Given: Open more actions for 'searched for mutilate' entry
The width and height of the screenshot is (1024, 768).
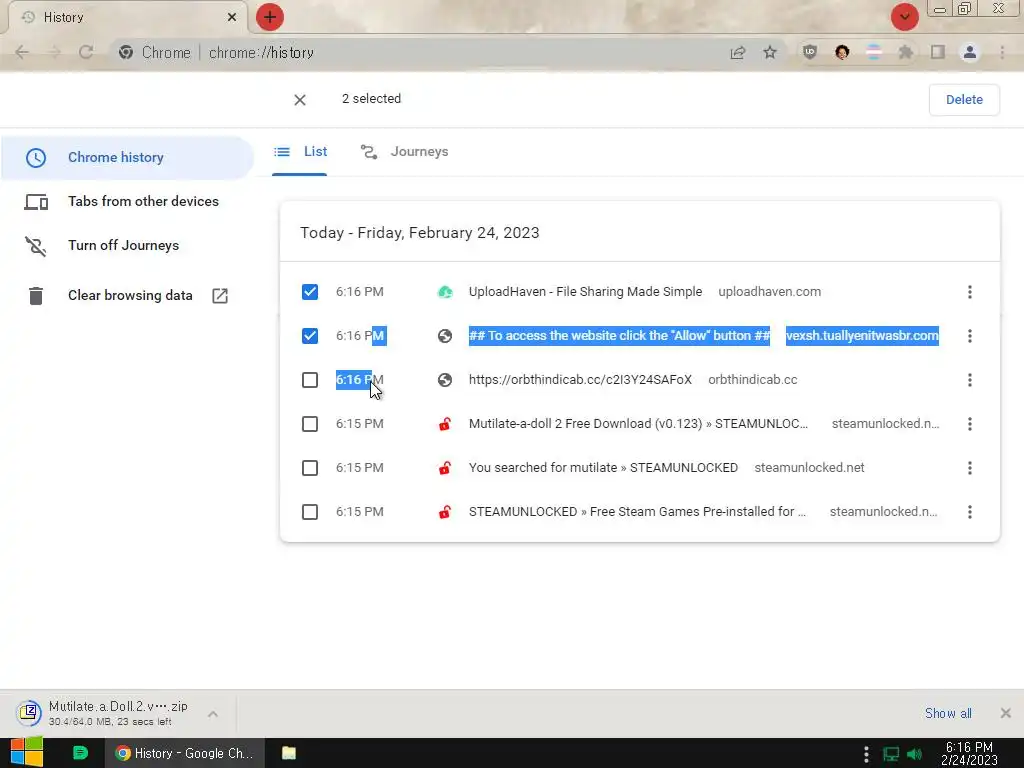Looking at the screenshot, I should 970,468.
